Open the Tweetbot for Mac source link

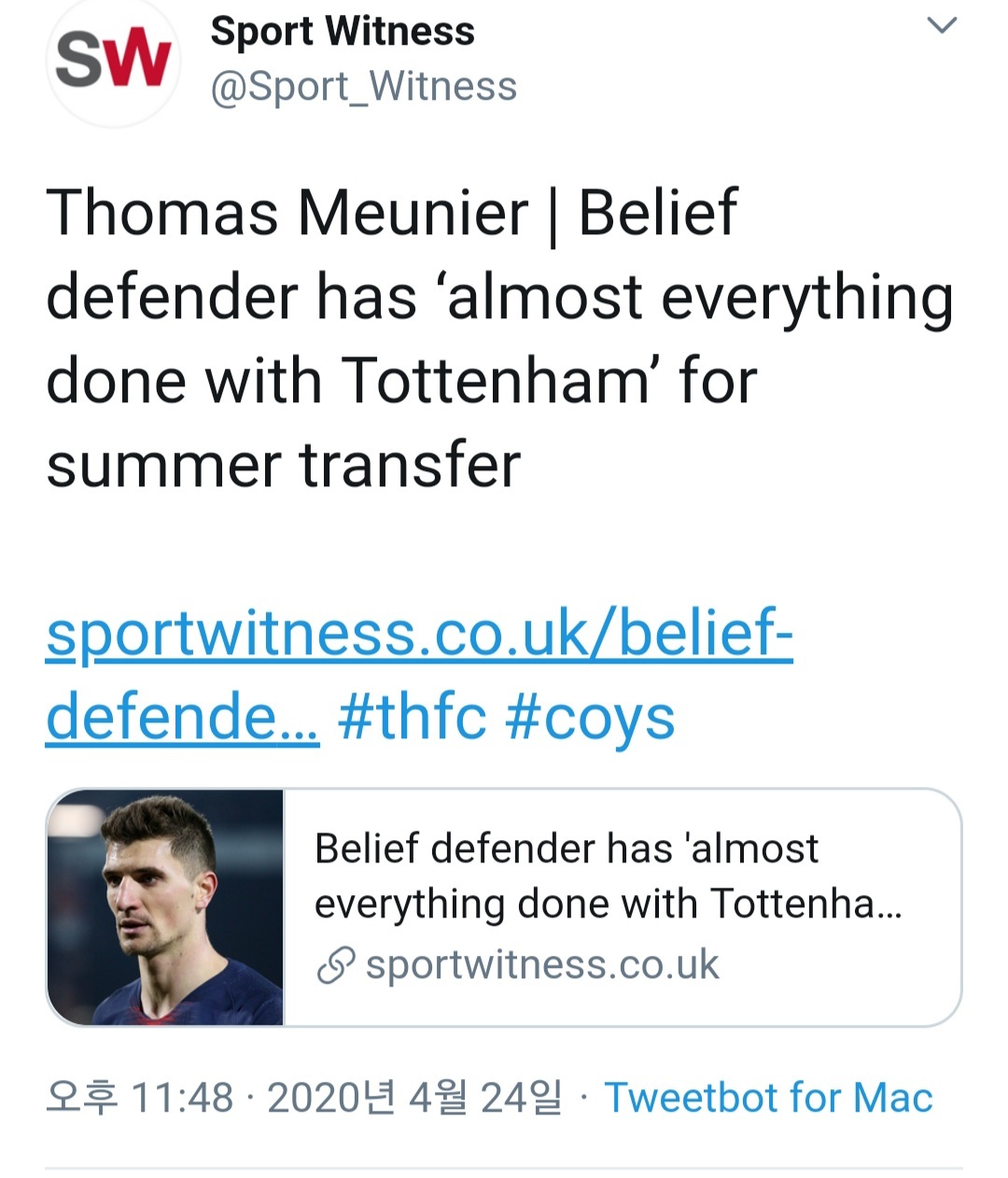768,1098
